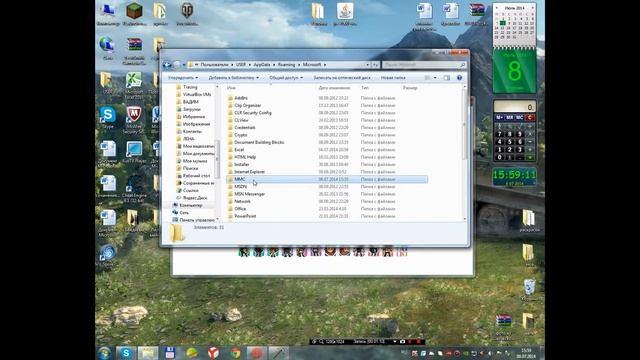The height and width of the screenshot is (360, 640).
Task: Click the Explorer Forward navigation arrow
Action: [x=177, y=64]
